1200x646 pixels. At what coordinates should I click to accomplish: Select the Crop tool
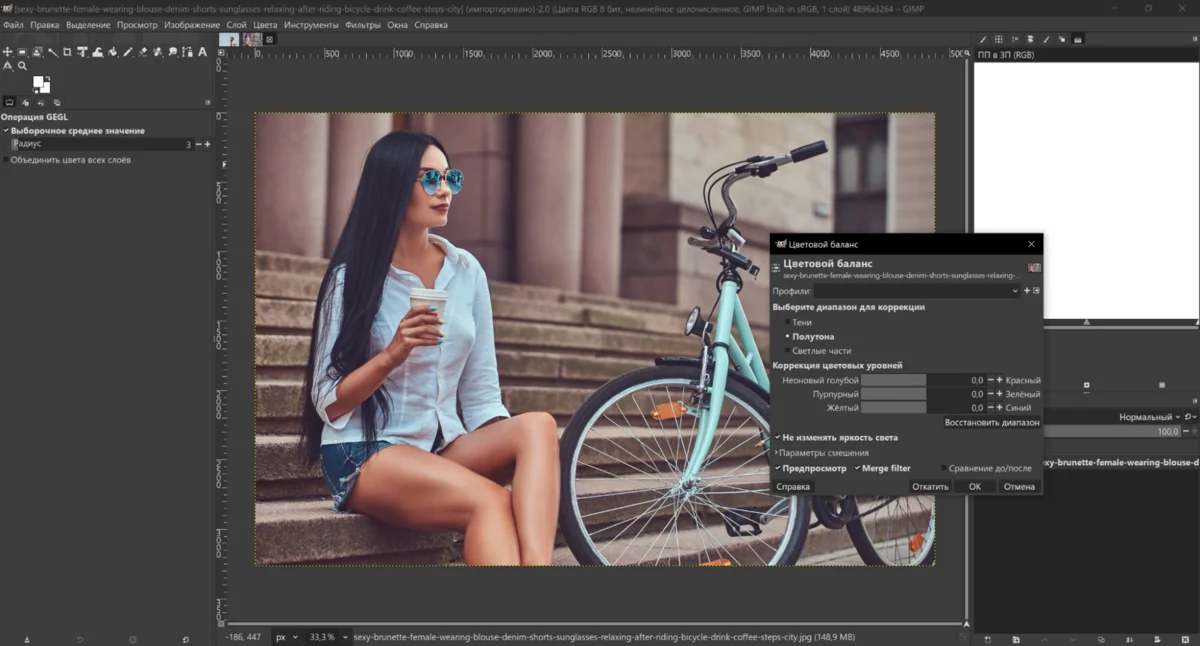68,52
